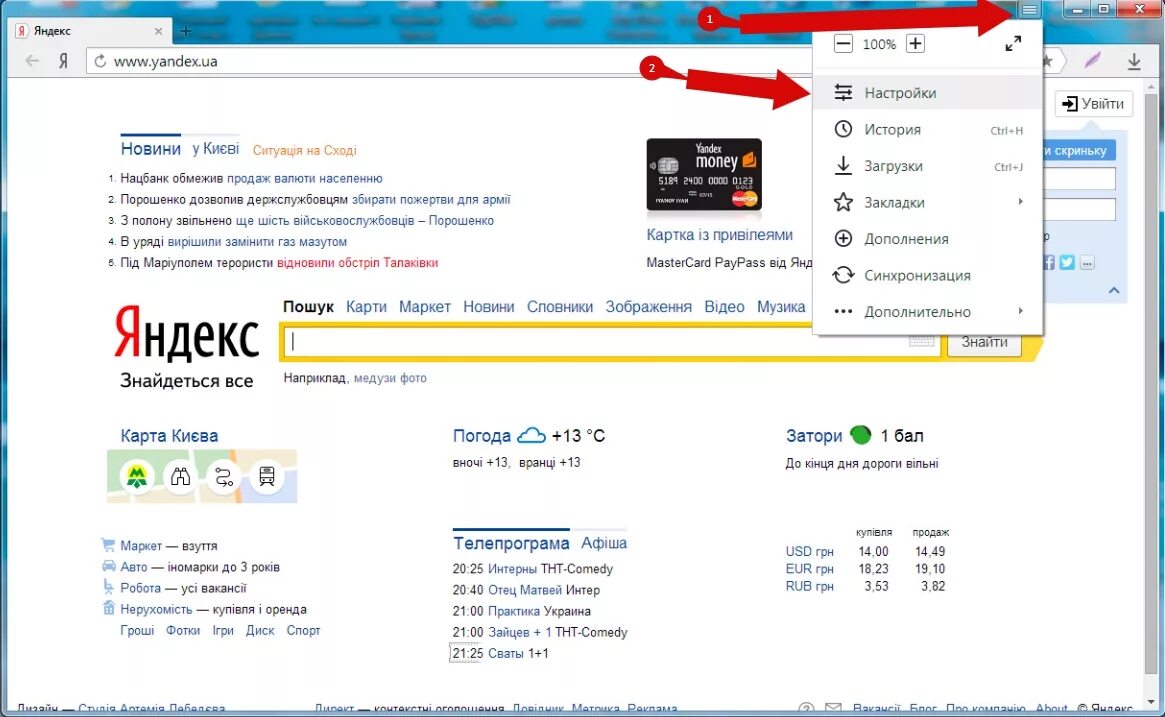Increase zoom with the plus button
1165x717 pixels.
pyautogui.click(x=915, y=44)
